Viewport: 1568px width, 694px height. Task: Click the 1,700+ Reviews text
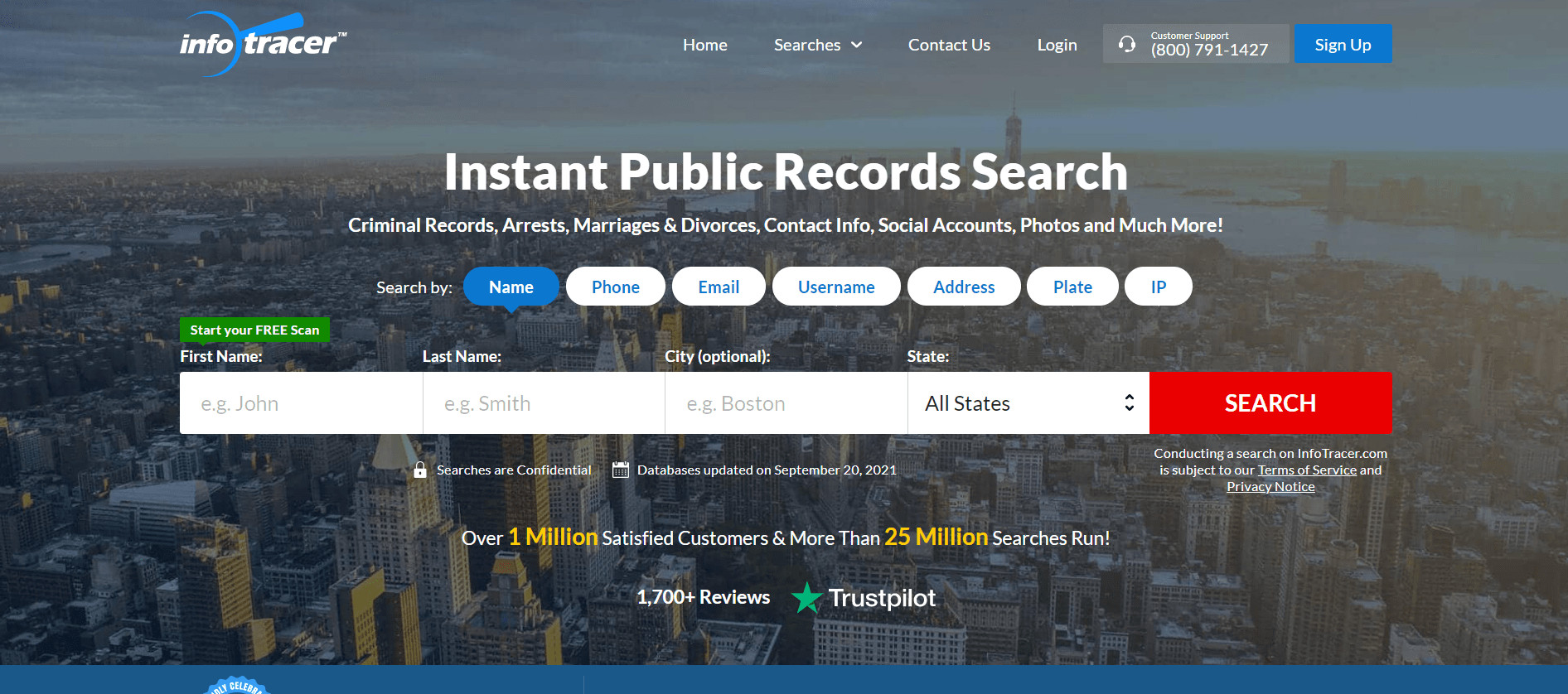[x=703, y=597]
